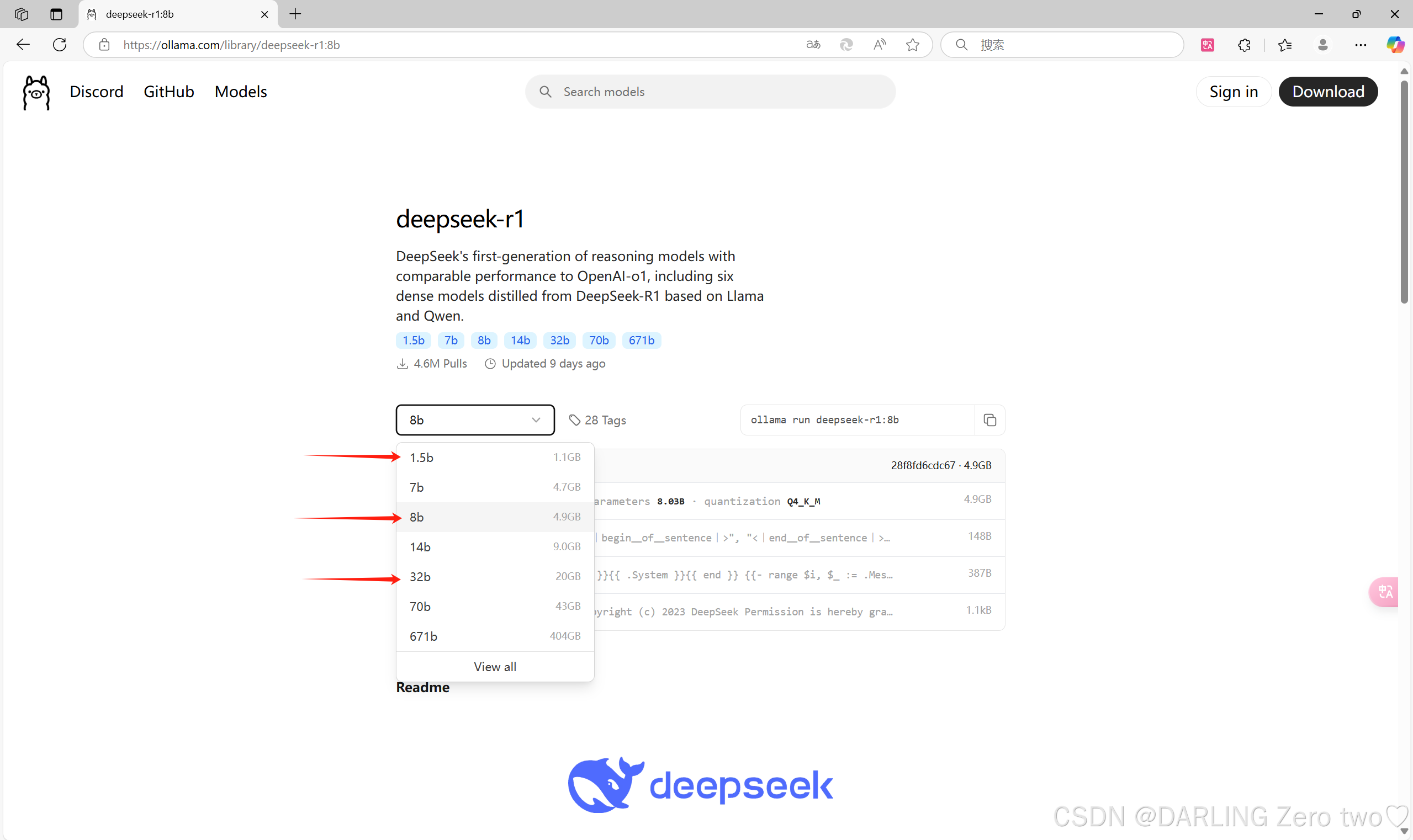1413x840 pixels.
Task: Click the read aloud icon
Action: point(880,45)
